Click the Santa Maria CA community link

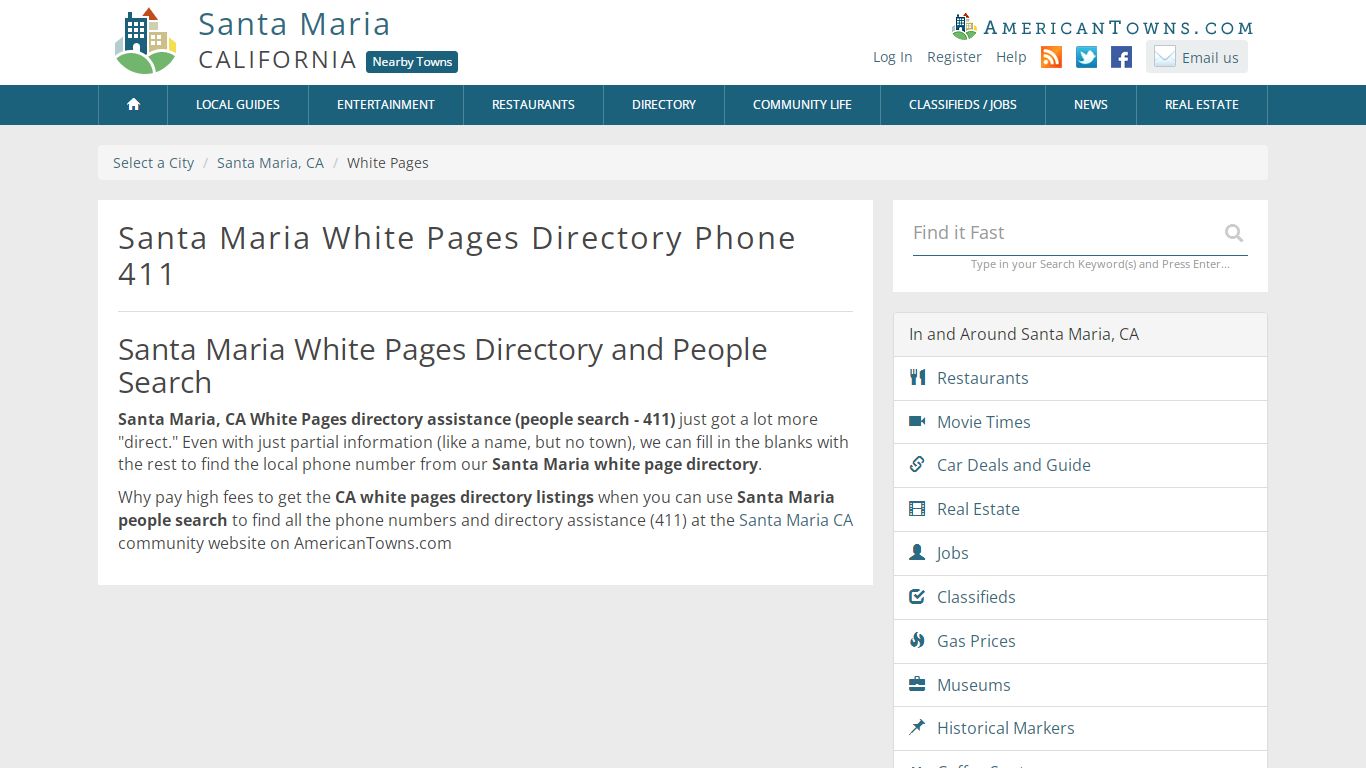pyautogui.click(x=796, y=520)
